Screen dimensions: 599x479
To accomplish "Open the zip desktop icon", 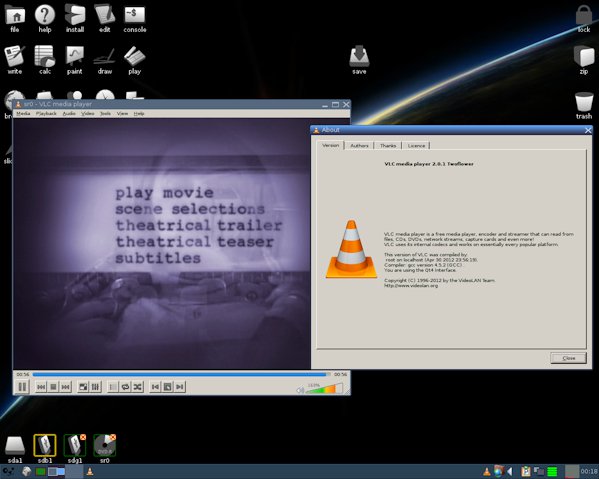I will tap(584, 60).
